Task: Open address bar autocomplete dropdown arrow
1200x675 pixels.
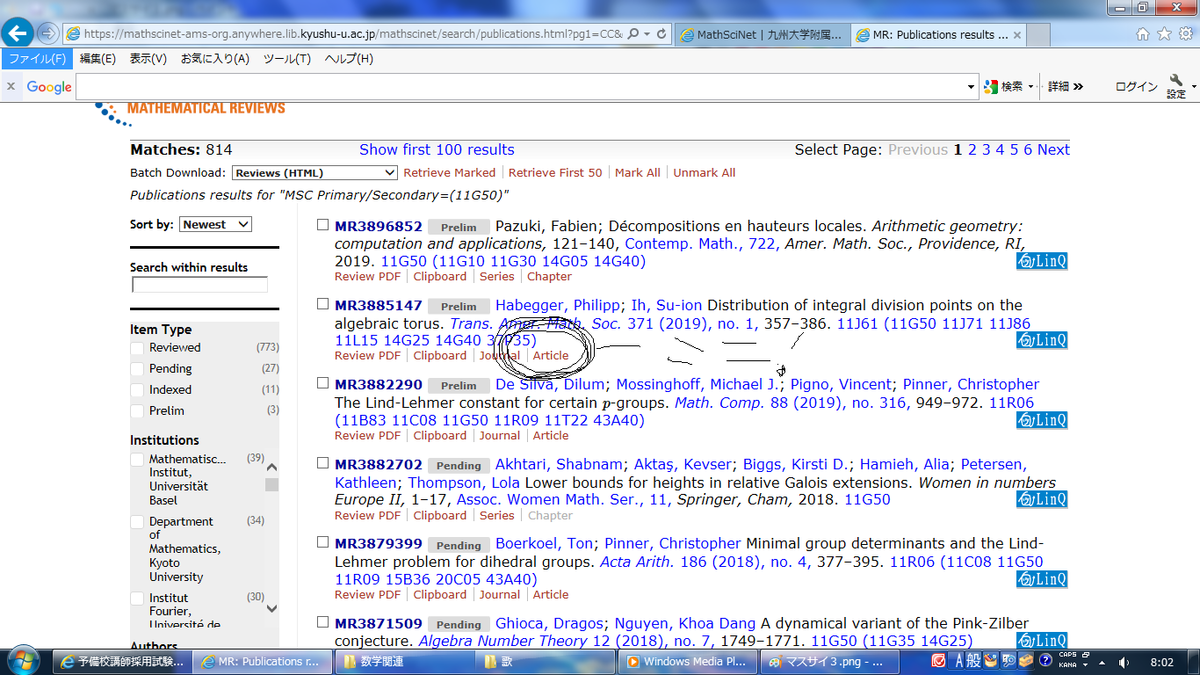Action: [x=647, y=33]
